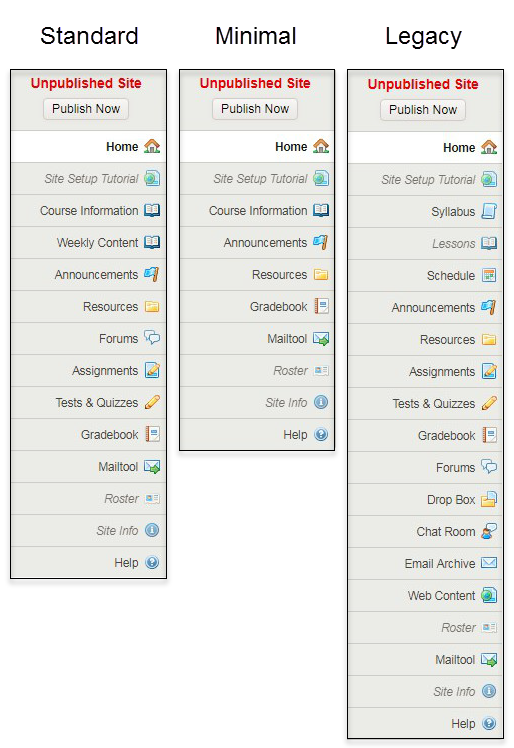Open Web Content in Legacy menu
Image resolution: width=514 pixels, height=748 pixels.
[x=425, y=595]
